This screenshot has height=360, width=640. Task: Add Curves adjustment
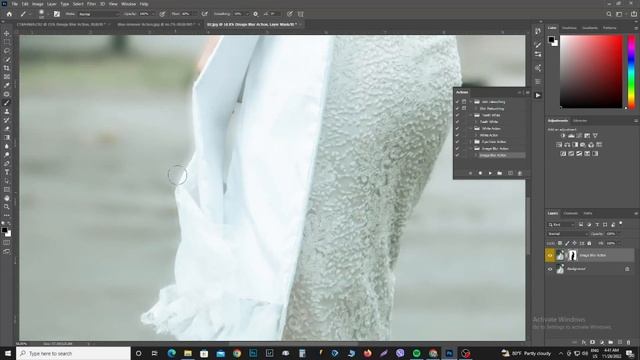pos(579,136)
